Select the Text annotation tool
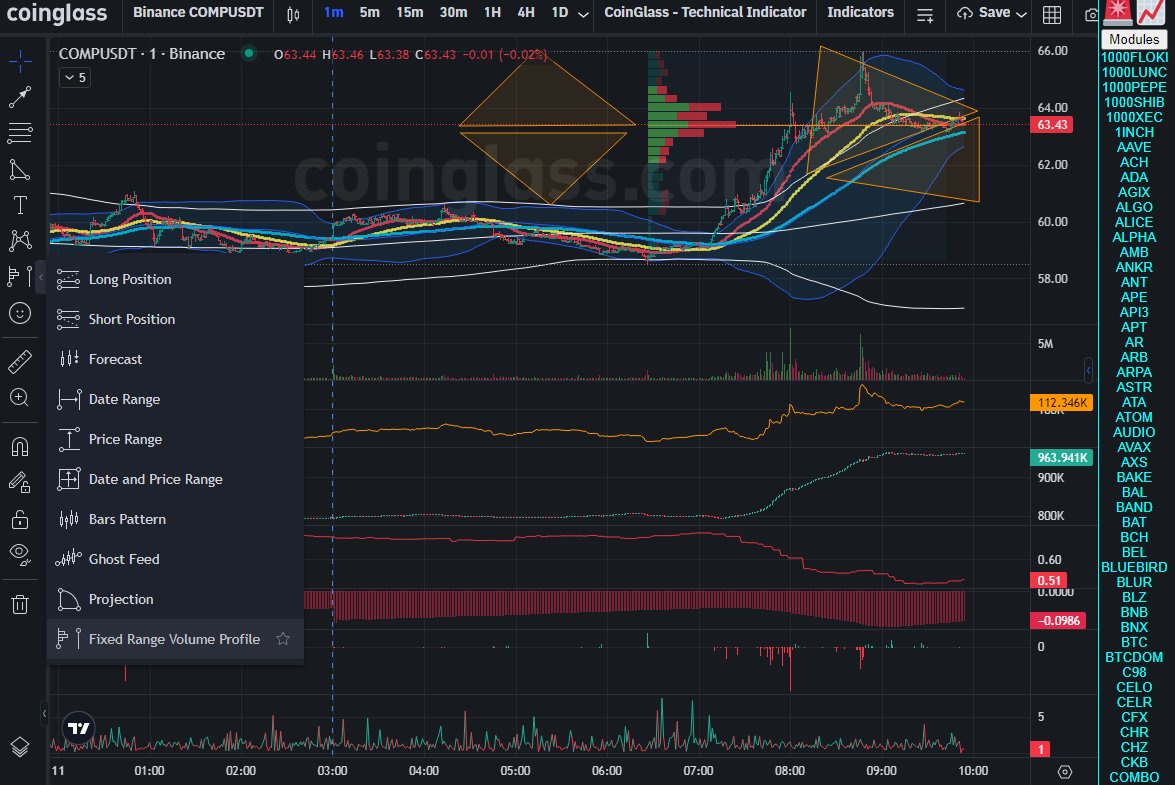The height and width of the screenshot is (785, 1175). pos(20,205)
